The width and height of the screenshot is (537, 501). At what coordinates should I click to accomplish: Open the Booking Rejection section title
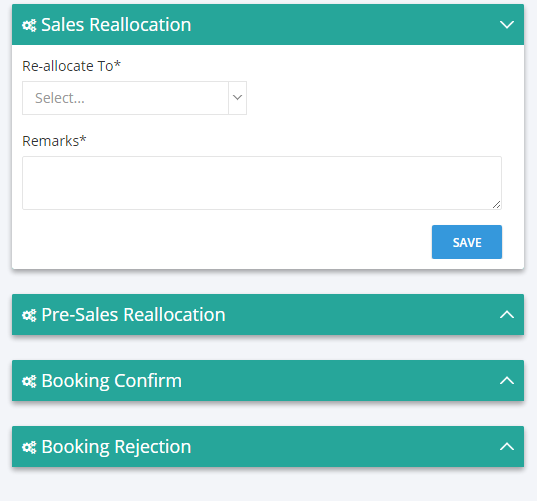point(116,447)
